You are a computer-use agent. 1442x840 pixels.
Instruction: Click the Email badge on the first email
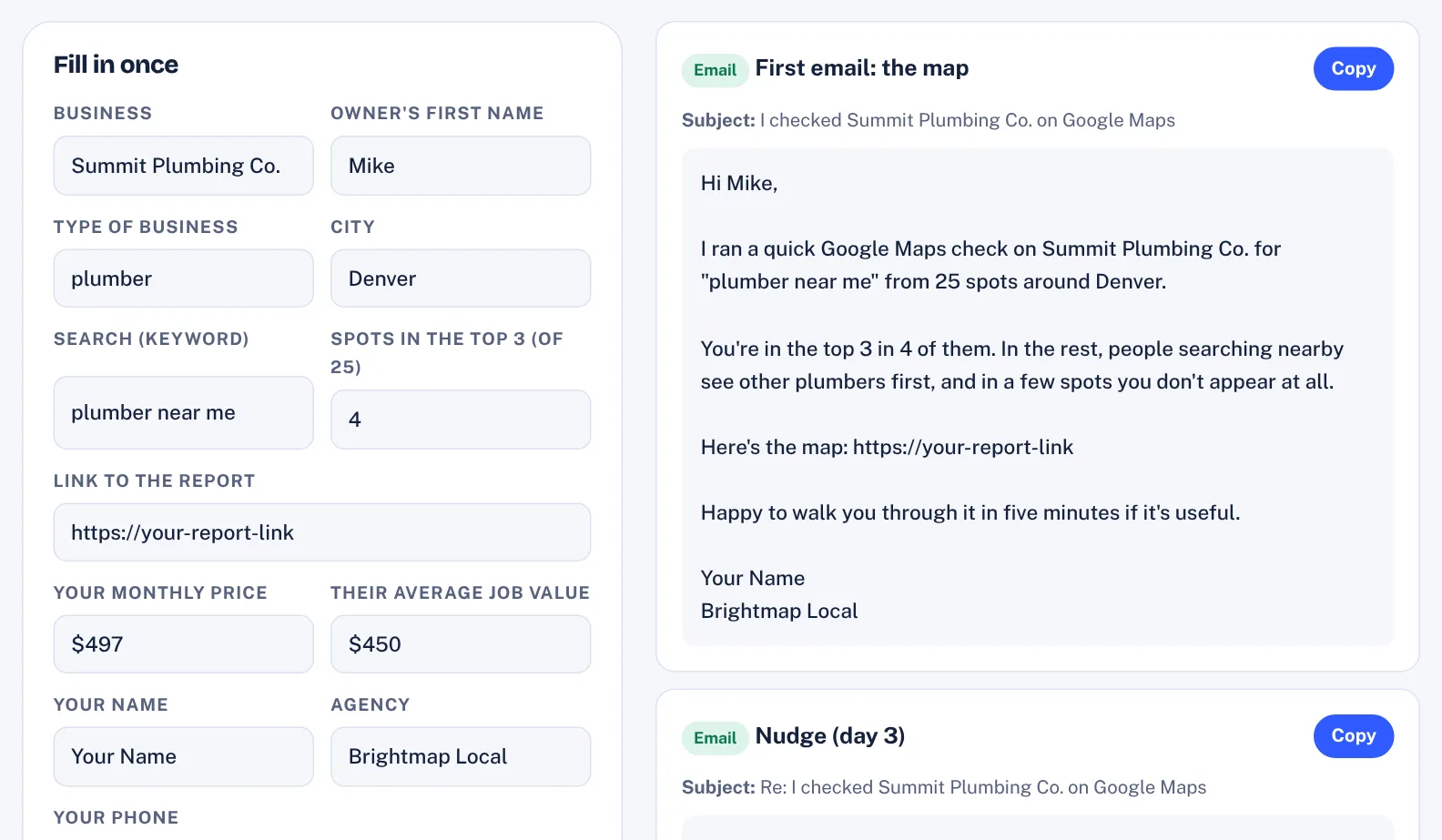[715, 70]
